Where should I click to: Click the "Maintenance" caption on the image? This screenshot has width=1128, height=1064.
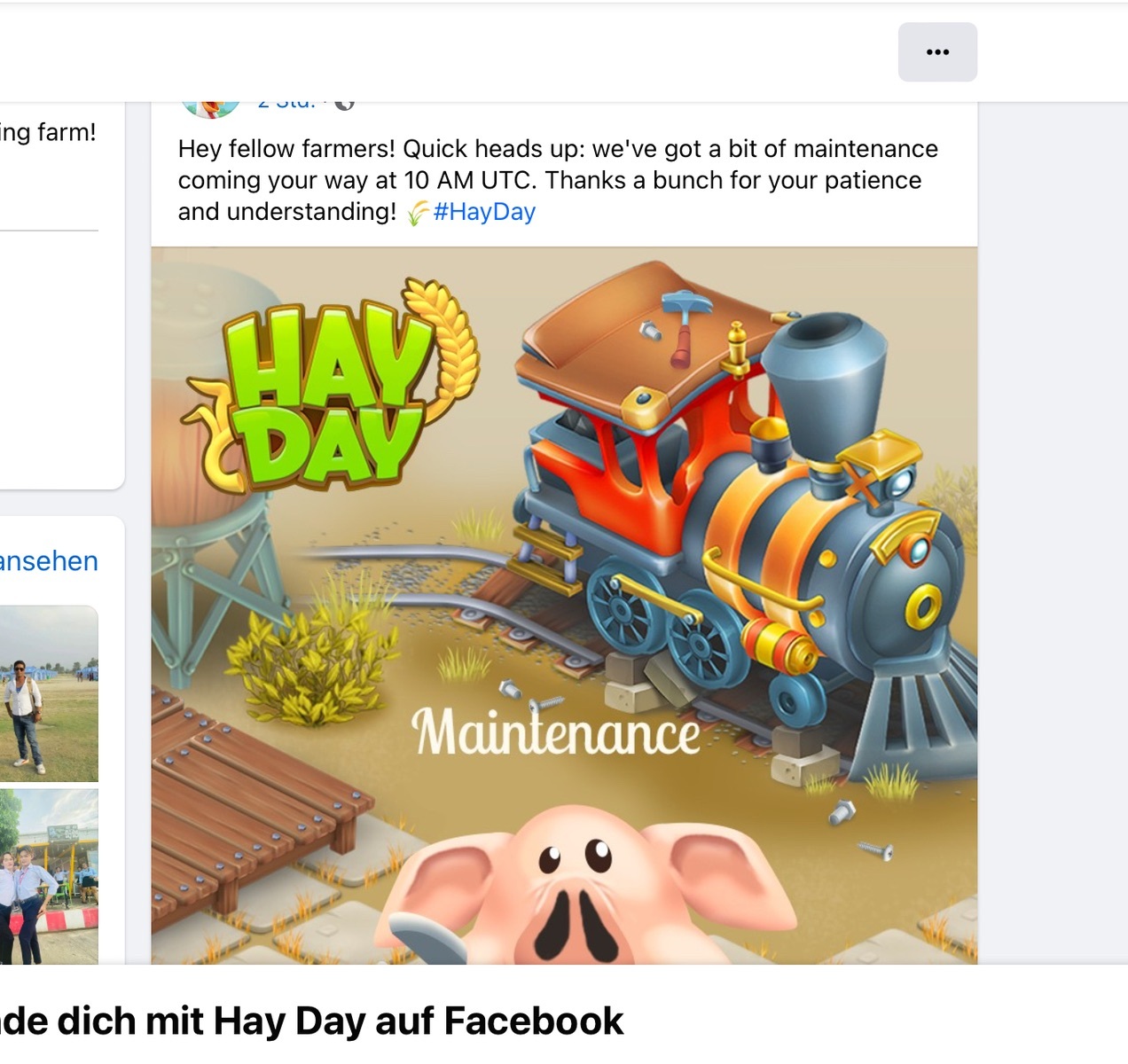coord(556,732)
